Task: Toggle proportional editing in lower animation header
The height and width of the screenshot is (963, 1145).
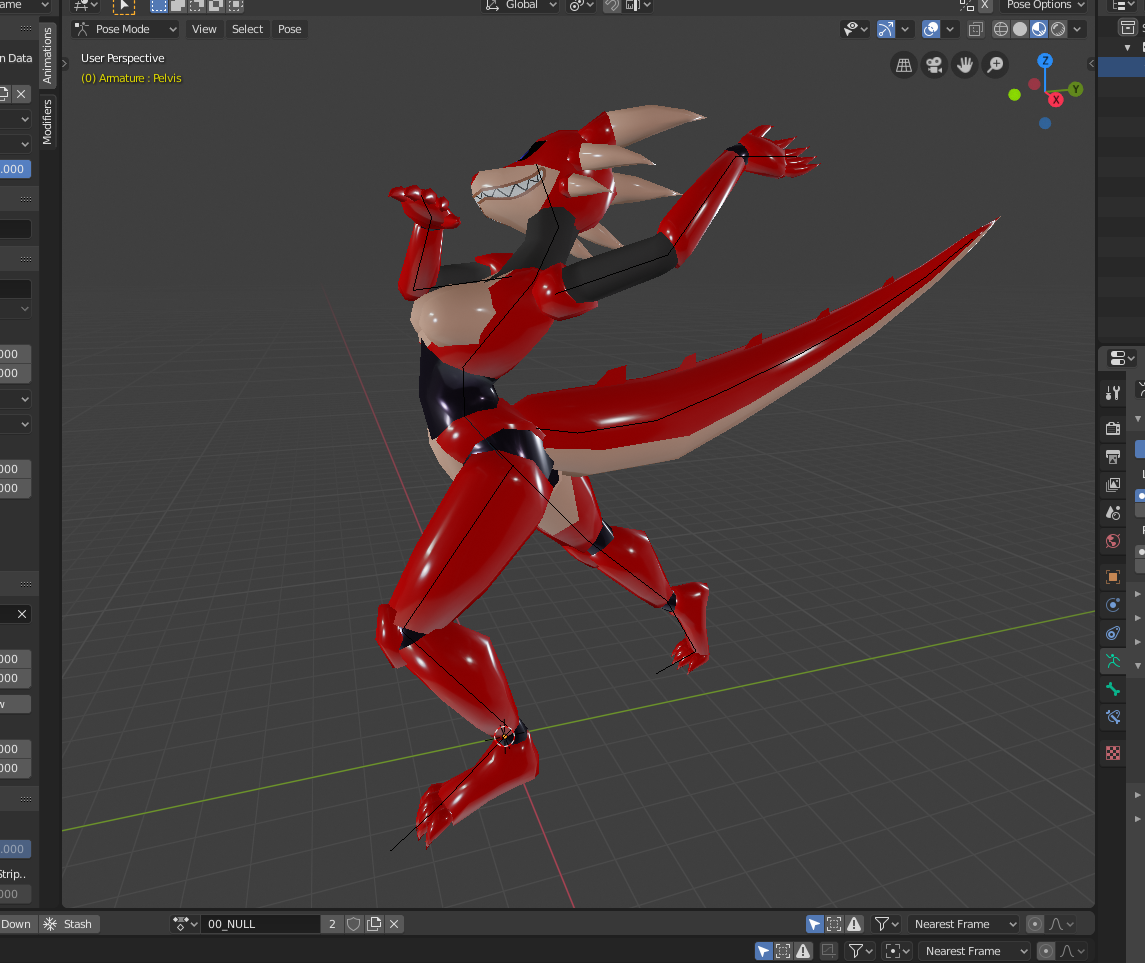Action: [x=1046, y=951]
